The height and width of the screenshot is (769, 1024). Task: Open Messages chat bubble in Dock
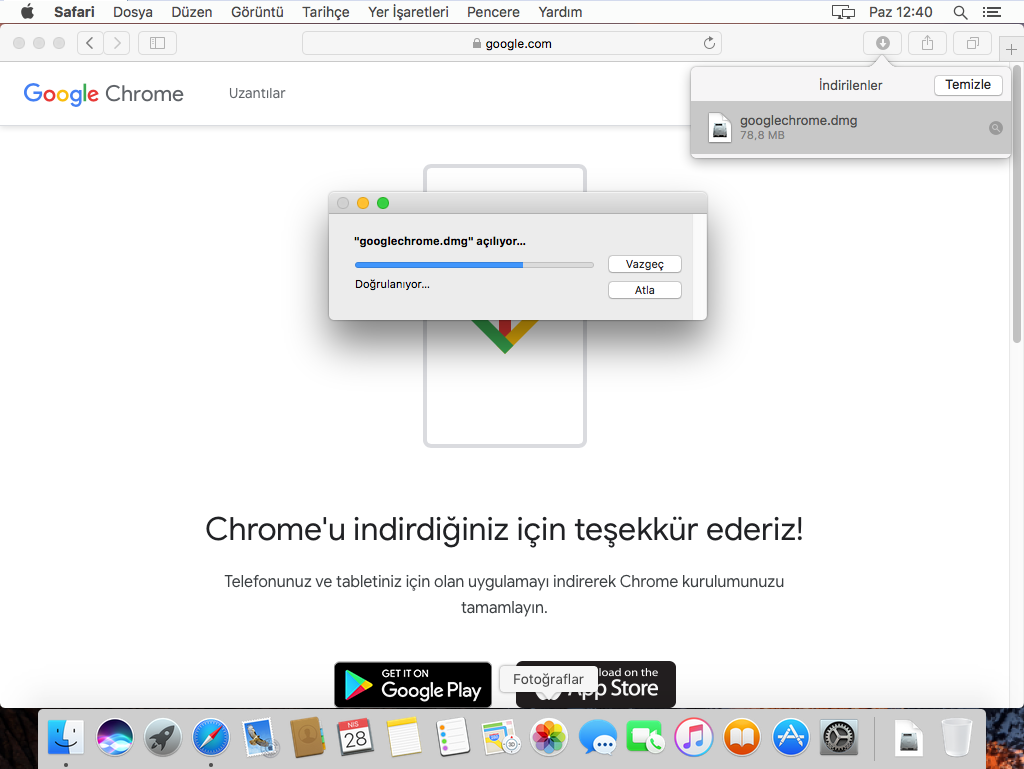[597, 738]
